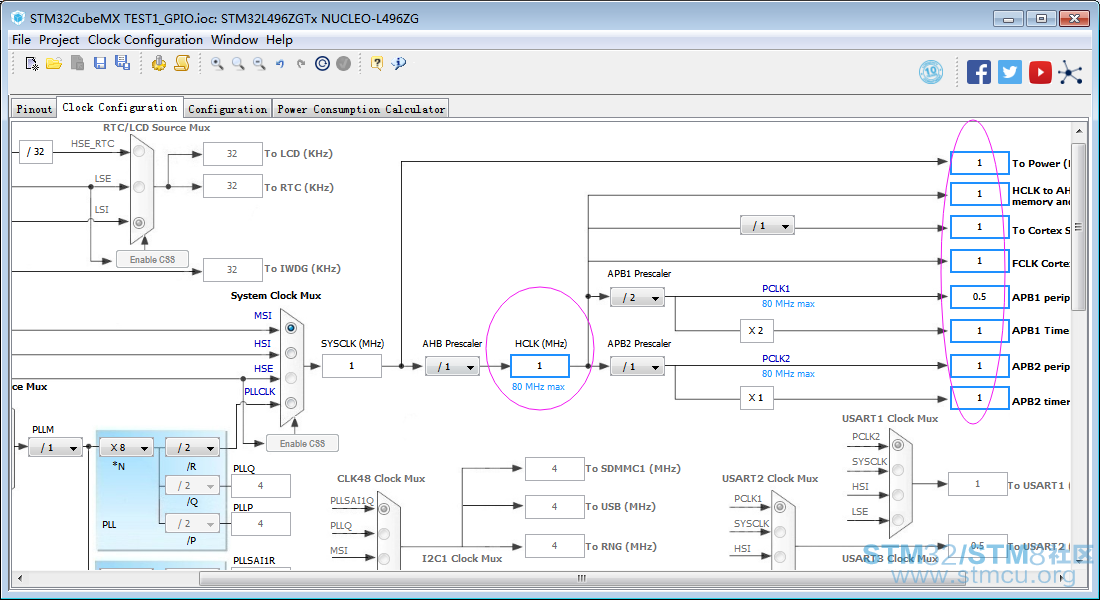Image resolution: width=1100 pixels, height=600 pixels.
Task: Choose HSI in the USART1 Clock Mux
Action: 897,495
